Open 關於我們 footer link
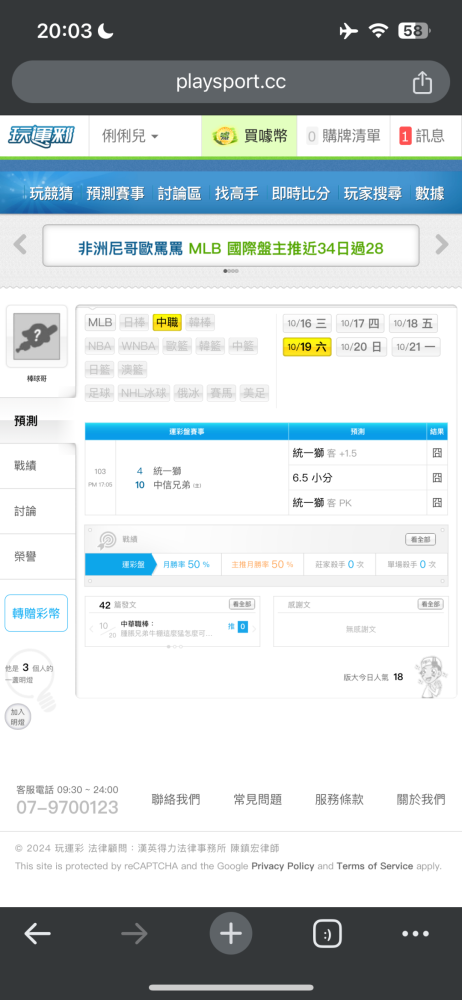 (x=421, y=800)
